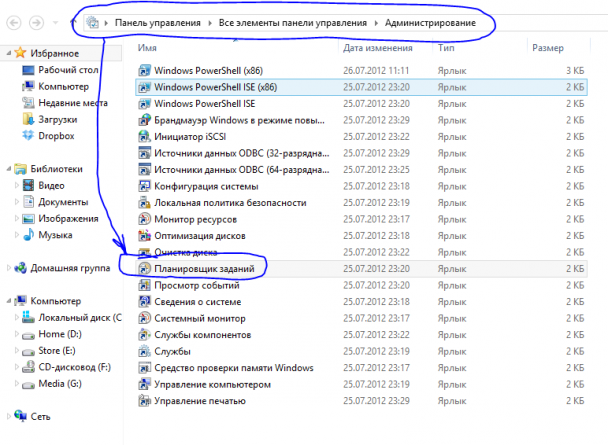Collapse the Избранное tree section
608x445 pixels.
pos(9,53)
